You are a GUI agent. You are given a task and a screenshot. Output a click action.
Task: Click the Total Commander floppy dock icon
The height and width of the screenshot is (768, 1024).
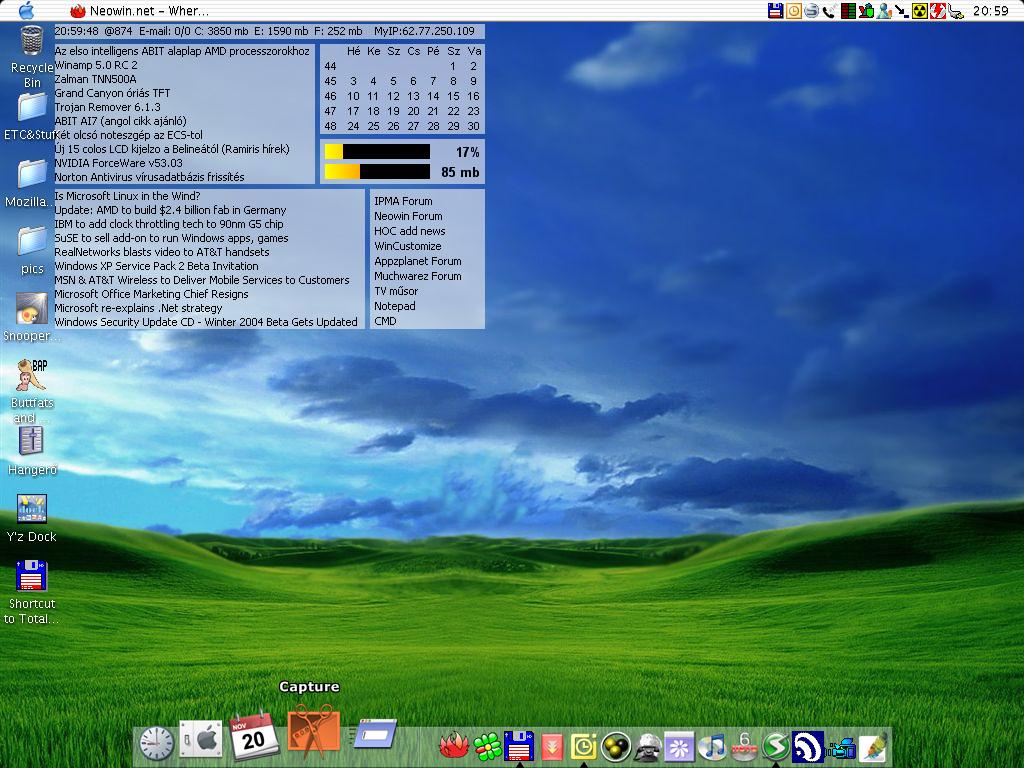point(518,746)
